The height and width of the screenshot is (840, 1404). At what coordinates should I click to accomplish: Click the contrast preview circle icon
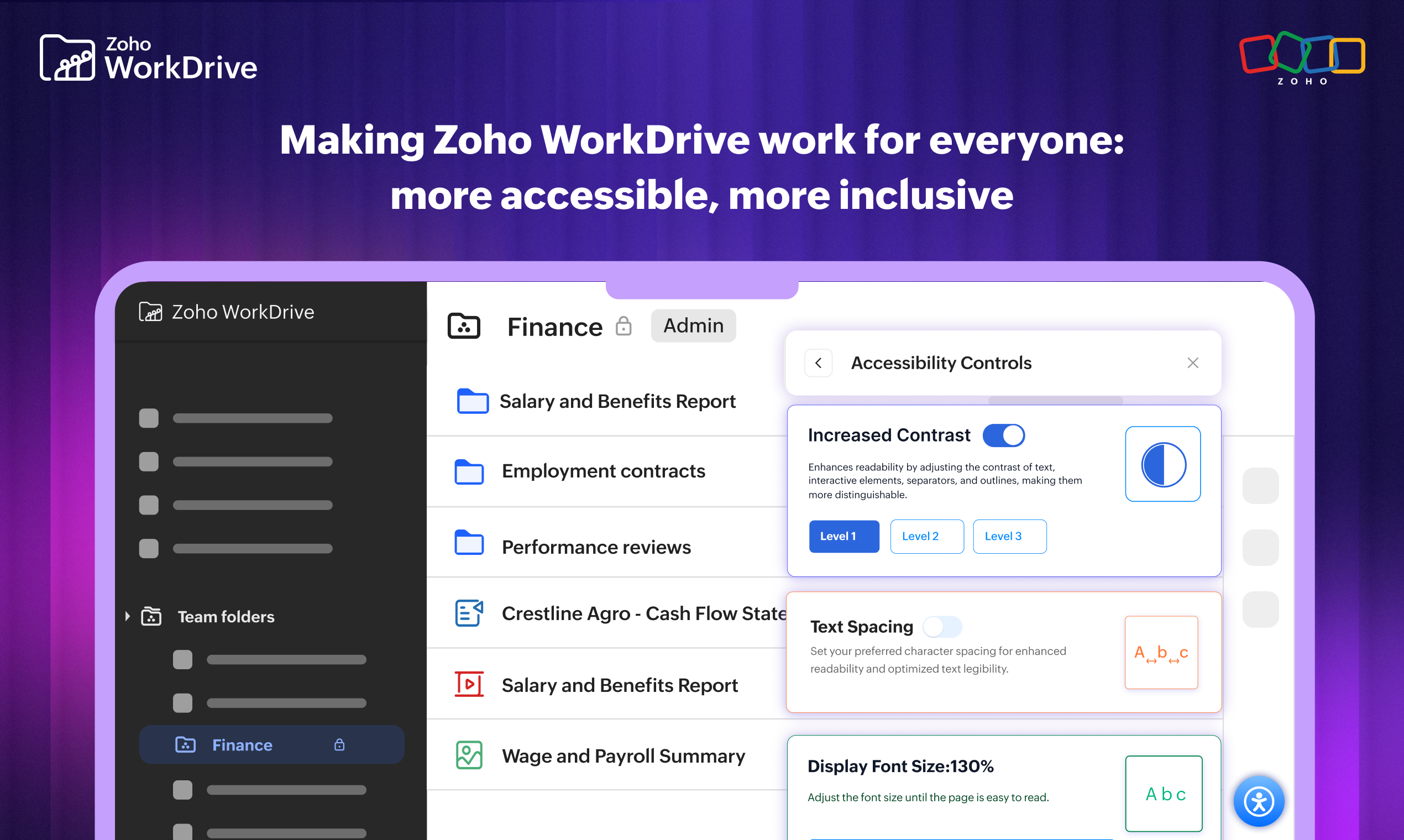(1163, 464)
